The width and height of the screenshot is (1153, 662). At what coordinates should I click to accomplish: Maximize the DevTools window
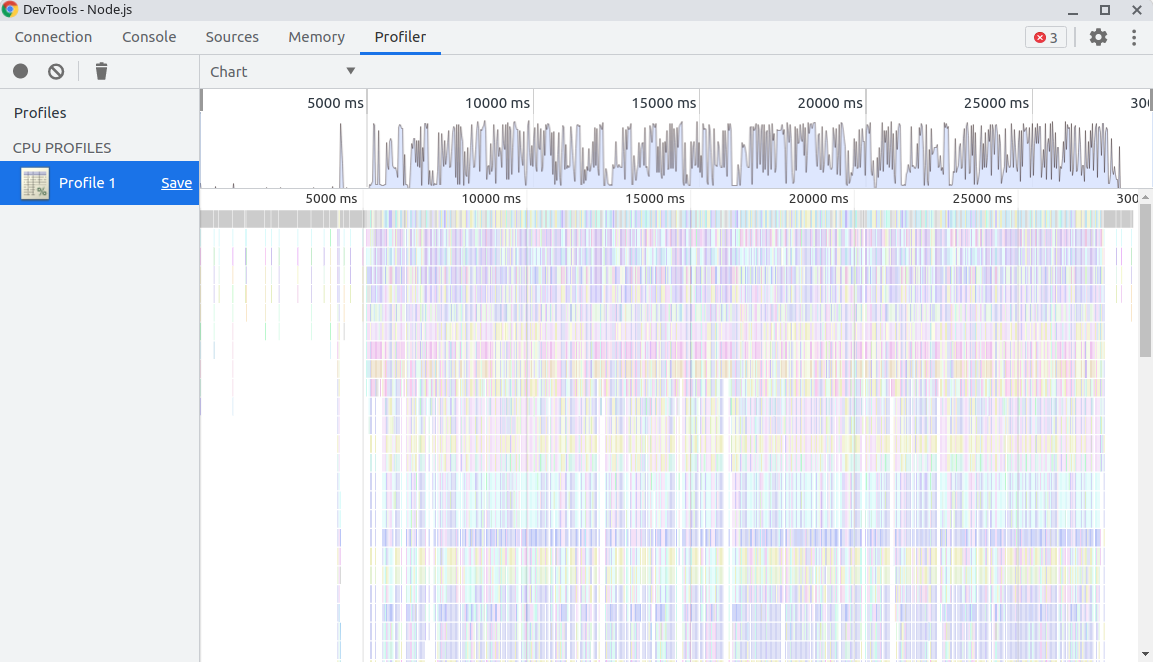click(1105, 10)
